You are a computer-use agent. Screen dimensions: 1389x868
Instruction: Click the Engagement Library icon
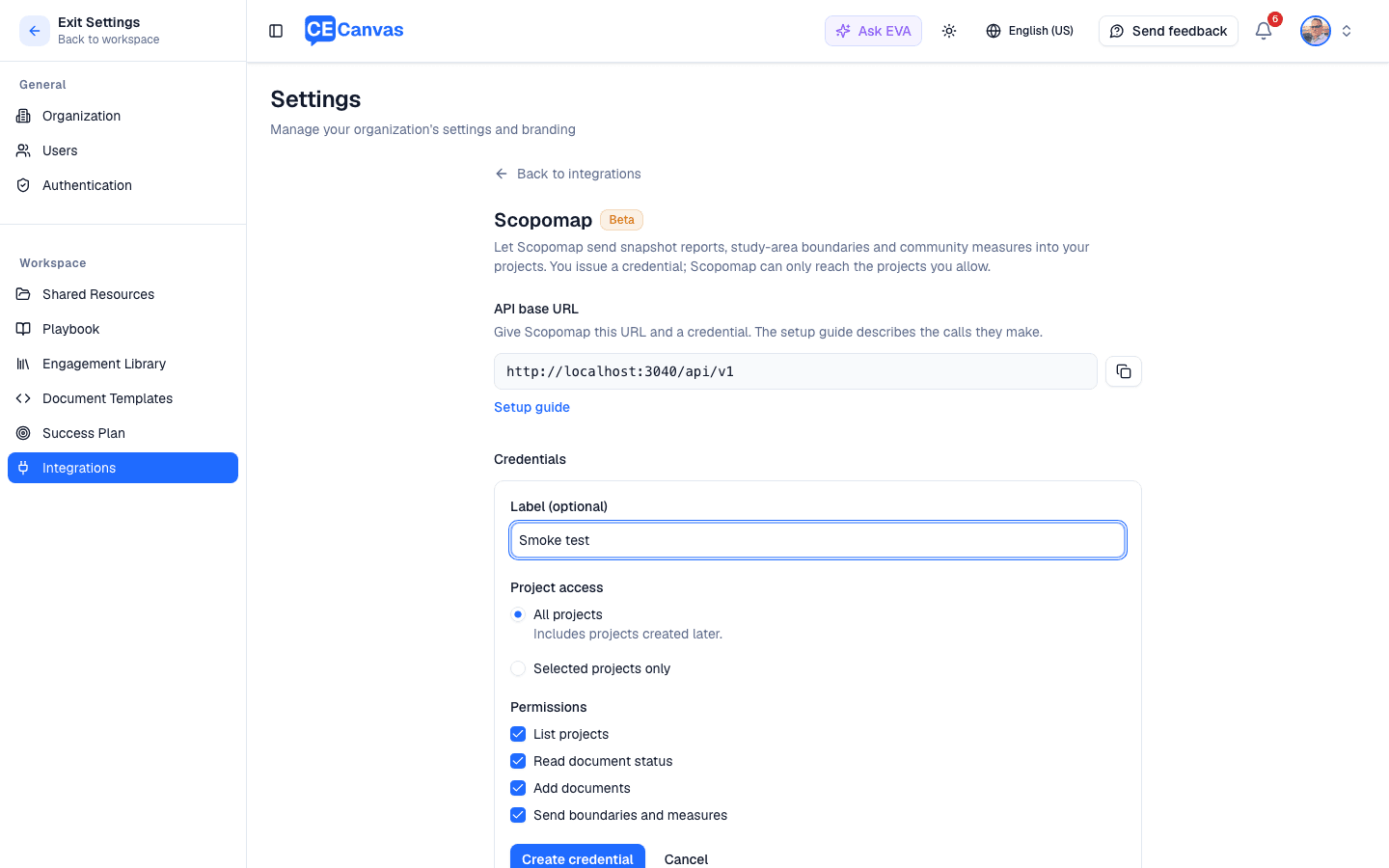[x=23, y=364]
